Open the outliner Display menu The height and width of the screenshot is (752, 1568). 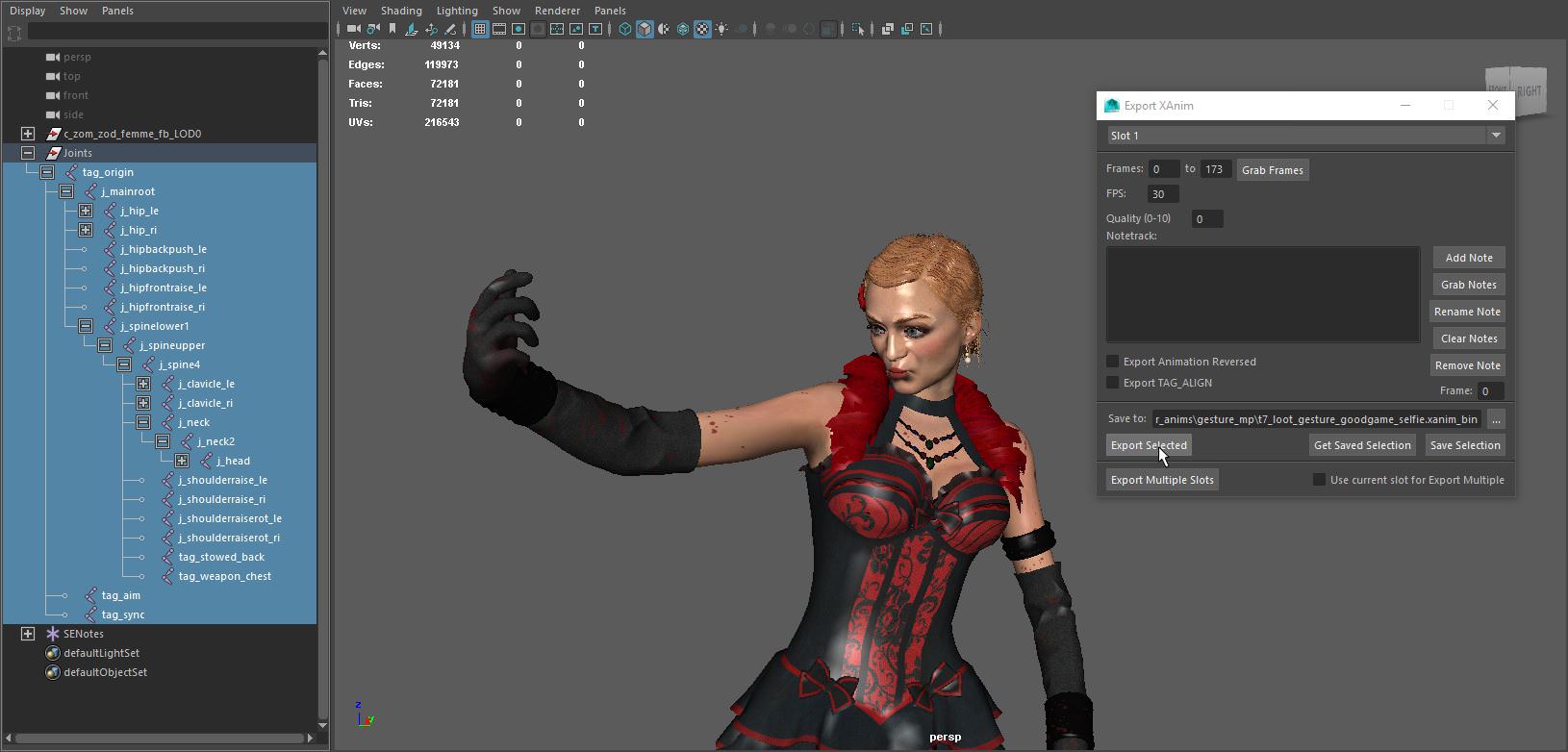point(27,11)
